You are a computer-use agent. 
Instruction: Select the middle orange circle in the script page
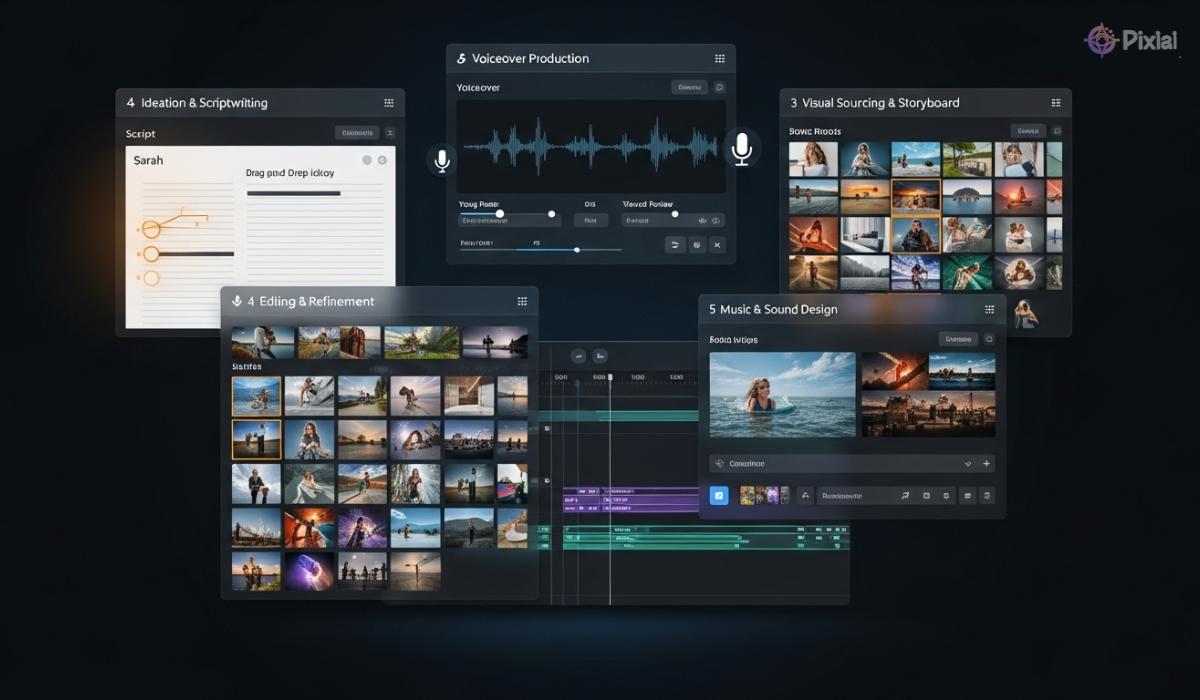pos(151,254)
